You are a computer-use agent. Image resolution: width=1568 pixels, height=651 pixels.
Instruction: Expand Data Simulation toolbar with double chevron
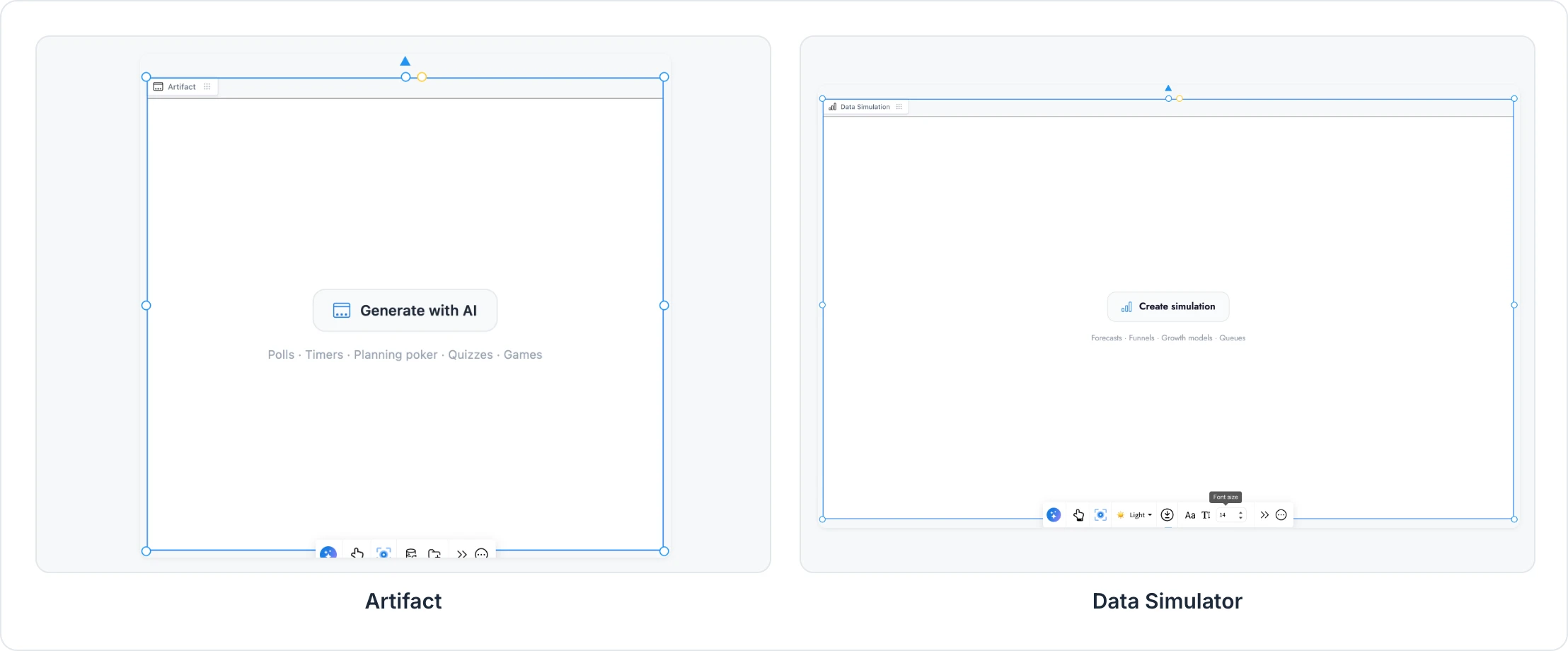(x=1264, y=515)
